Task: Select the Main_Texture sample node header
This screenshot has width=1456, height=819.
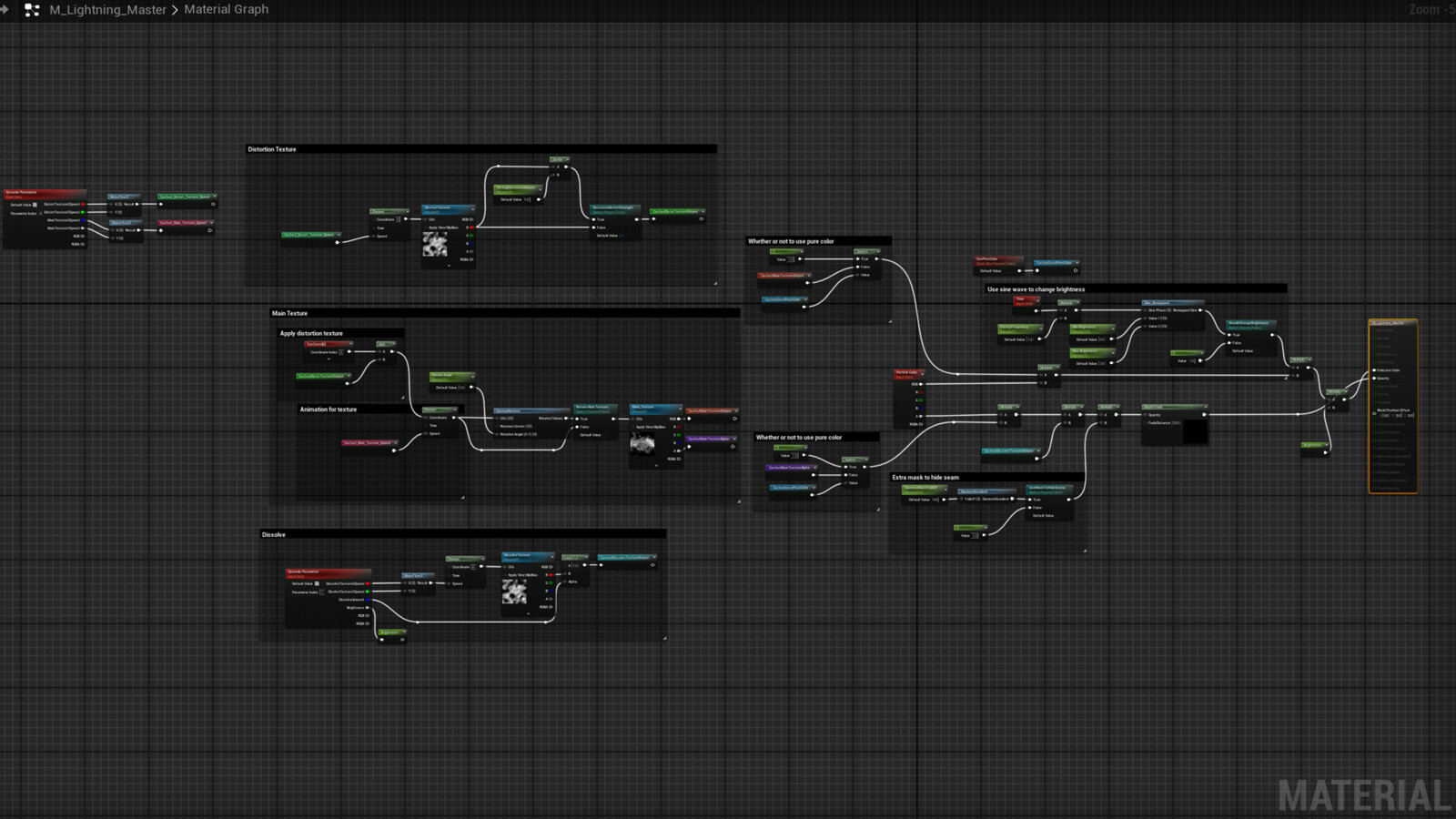Action: pyautogui.click(x=656, y=409)
